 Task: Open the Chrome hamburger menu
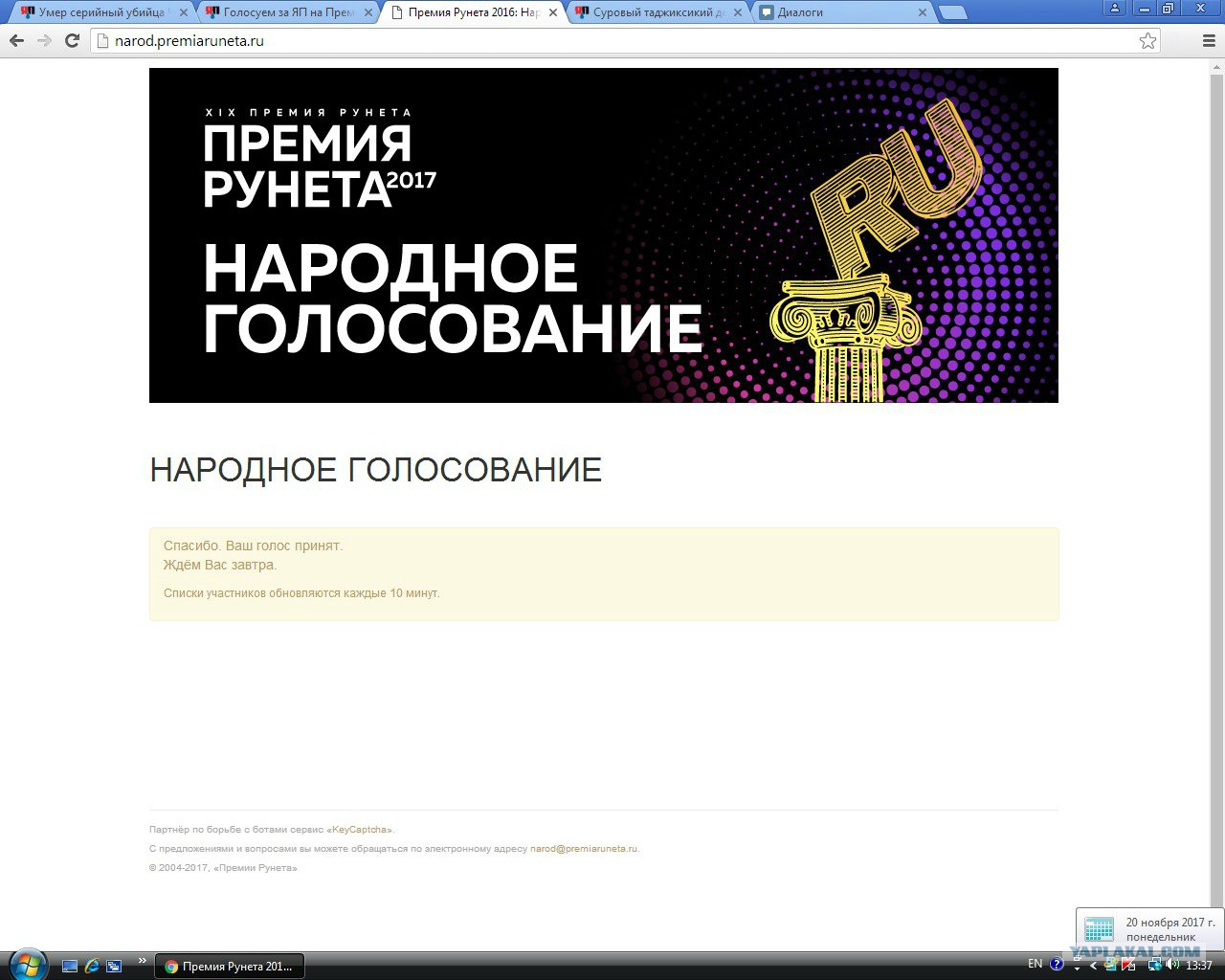(1209, 41)
